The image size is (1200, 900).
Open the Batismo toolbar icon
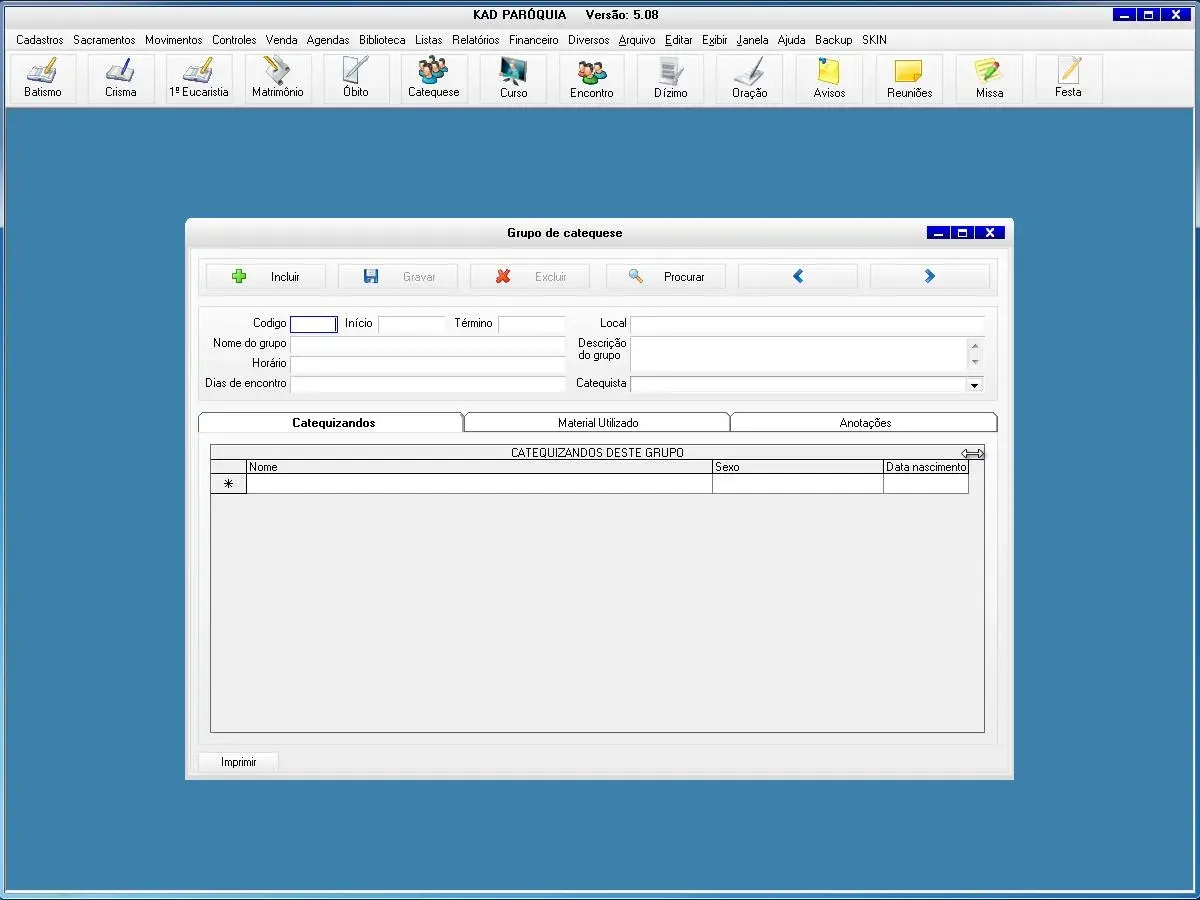click(x=43, y=79)
